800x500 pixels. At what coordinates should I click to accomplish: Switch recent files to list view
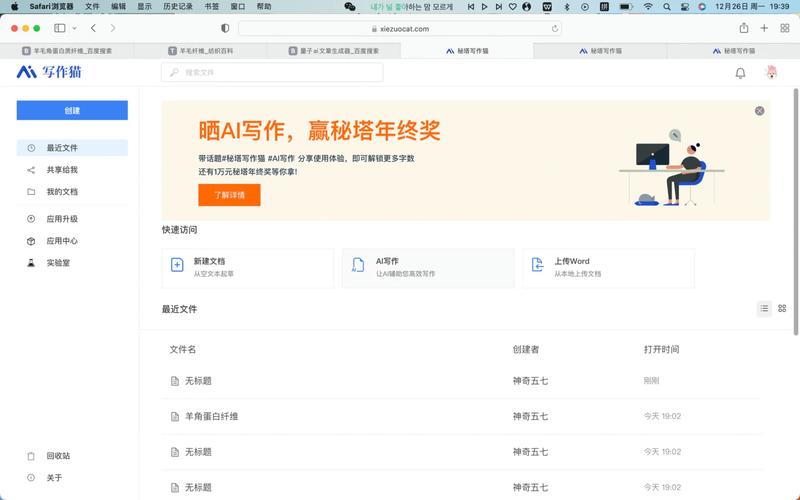click(764, 308)
